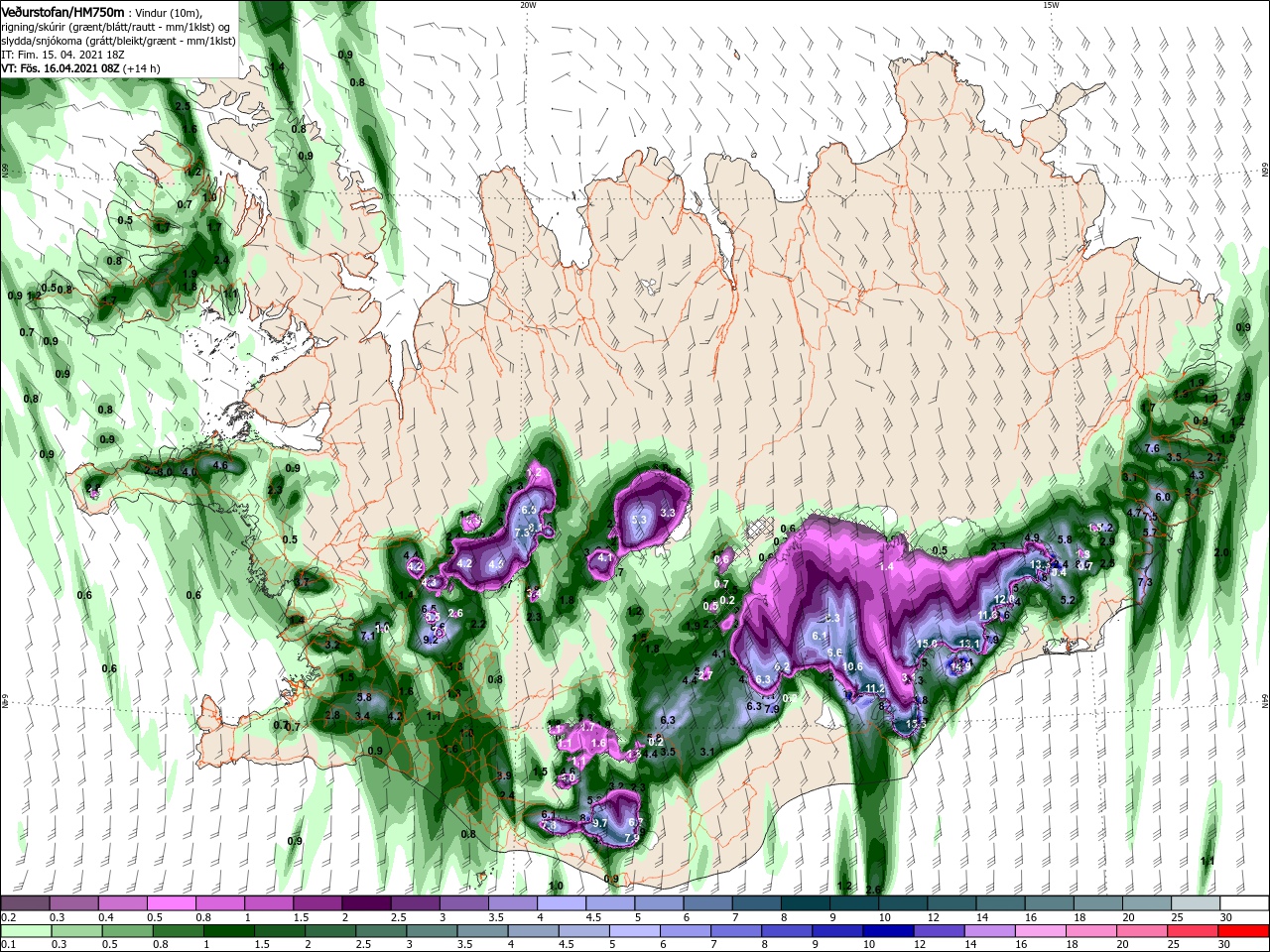Click the 7.6 value in the east
Screen dimensions: 1270x952
(x=1152, y=448)
